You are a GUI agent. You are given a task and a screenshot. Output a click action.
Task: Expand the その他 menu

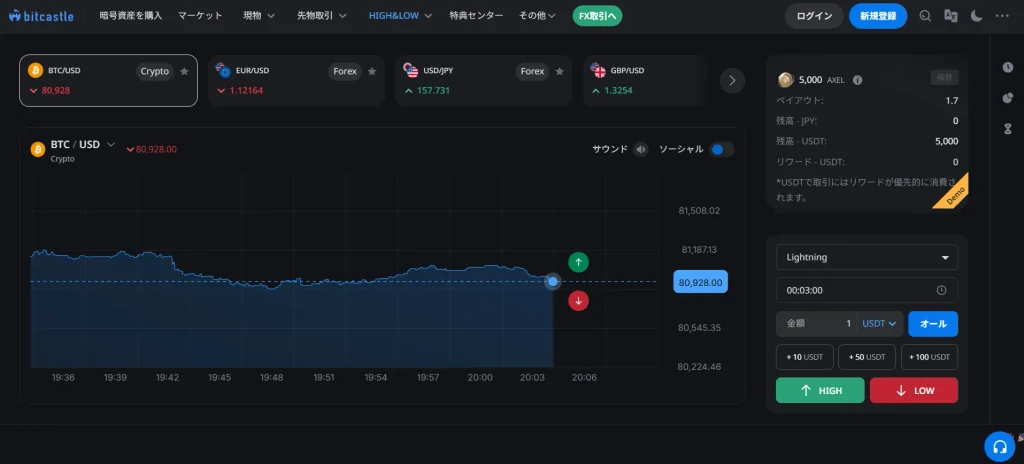pyautogui.click(x=537, y=16)
